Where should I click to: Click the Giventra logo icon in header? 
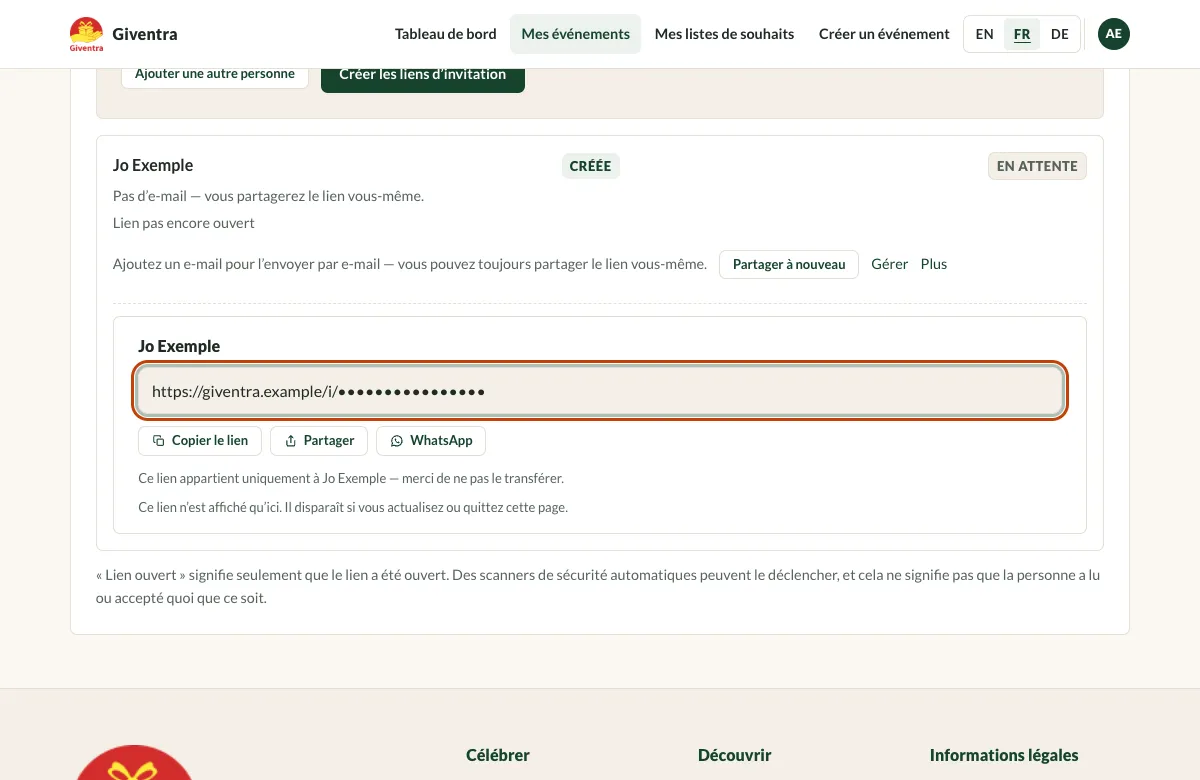(87, 34)
